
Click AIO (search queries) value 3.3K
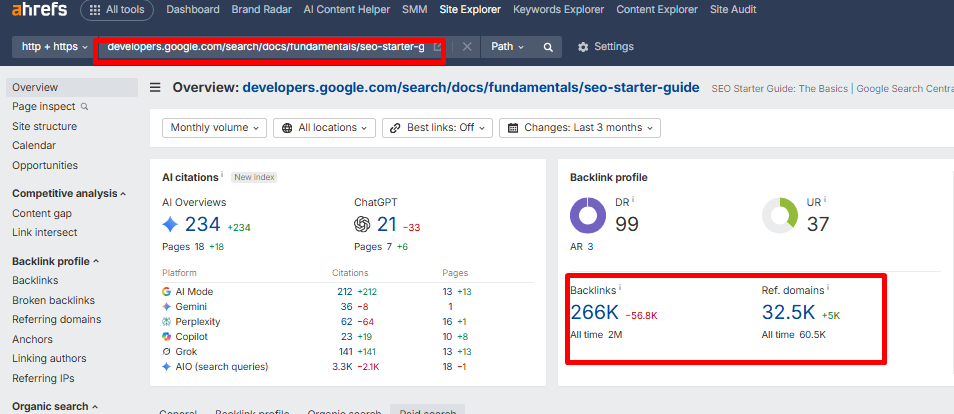[343, 367]
